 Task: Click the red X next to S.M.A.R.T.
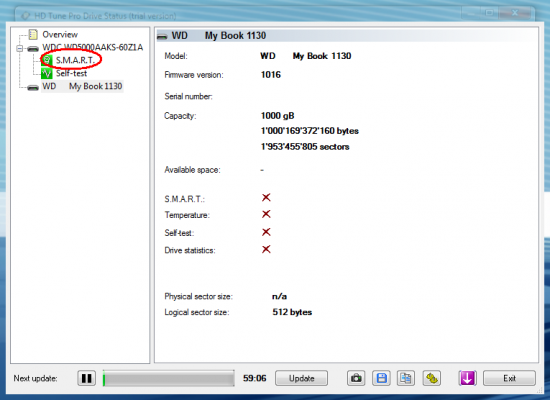(x=266, y=198)
